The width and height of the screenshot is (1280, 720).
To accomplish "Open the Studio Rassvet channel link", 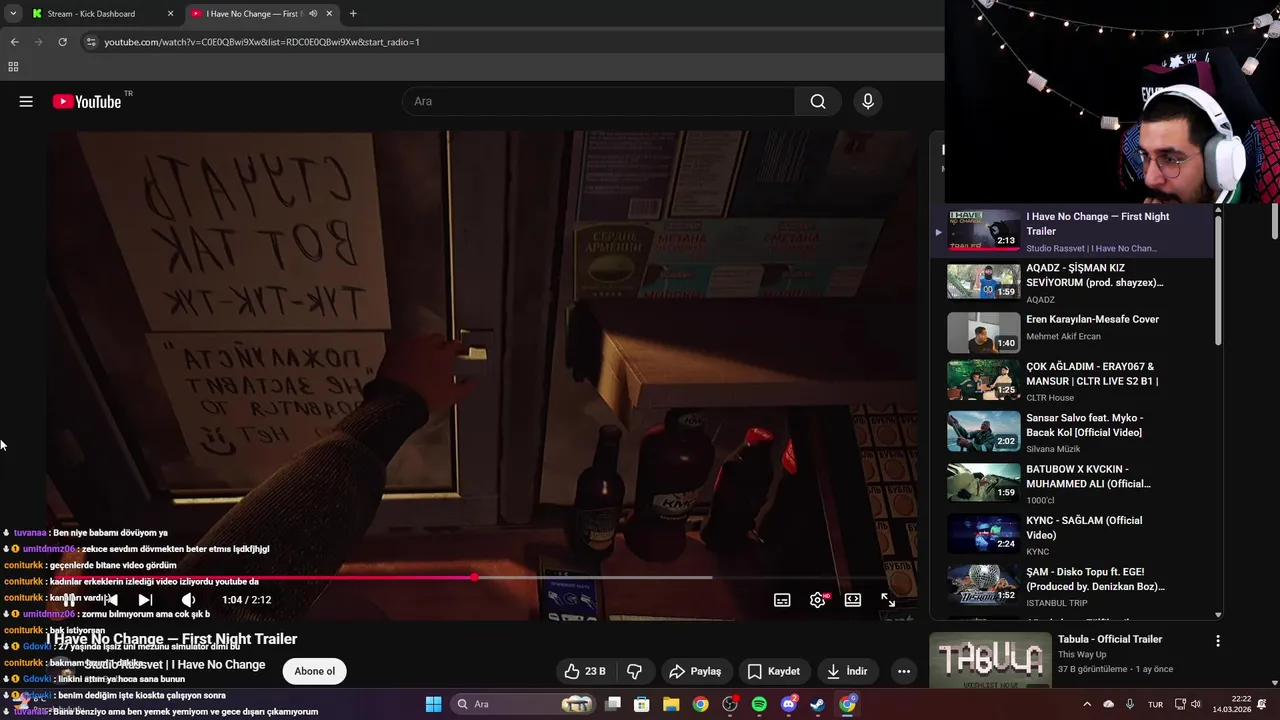I will coord(175,664).
